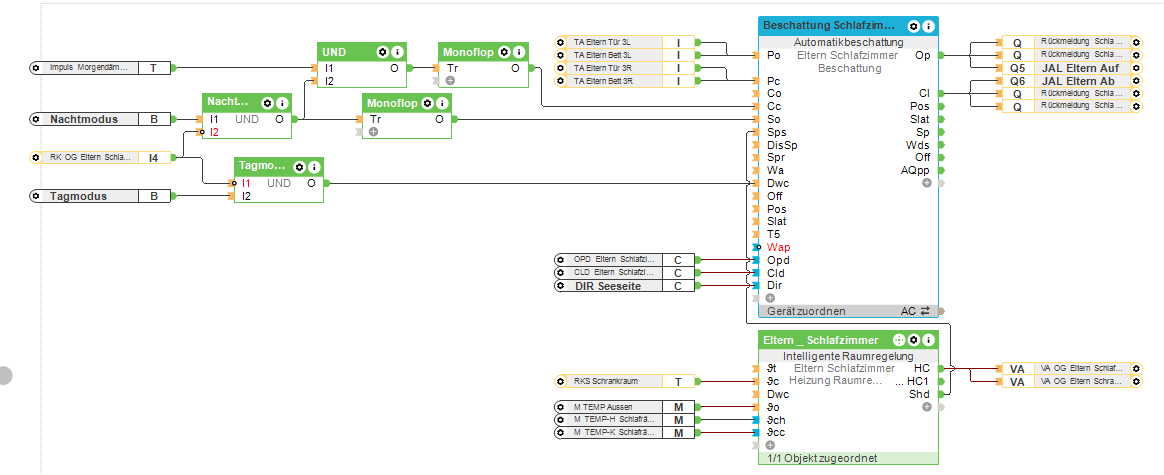The width and height of the screenshot is (1164, 475).
Task: Click gear on TA Eltern Tür 3L
Action: tap(560, 42)
